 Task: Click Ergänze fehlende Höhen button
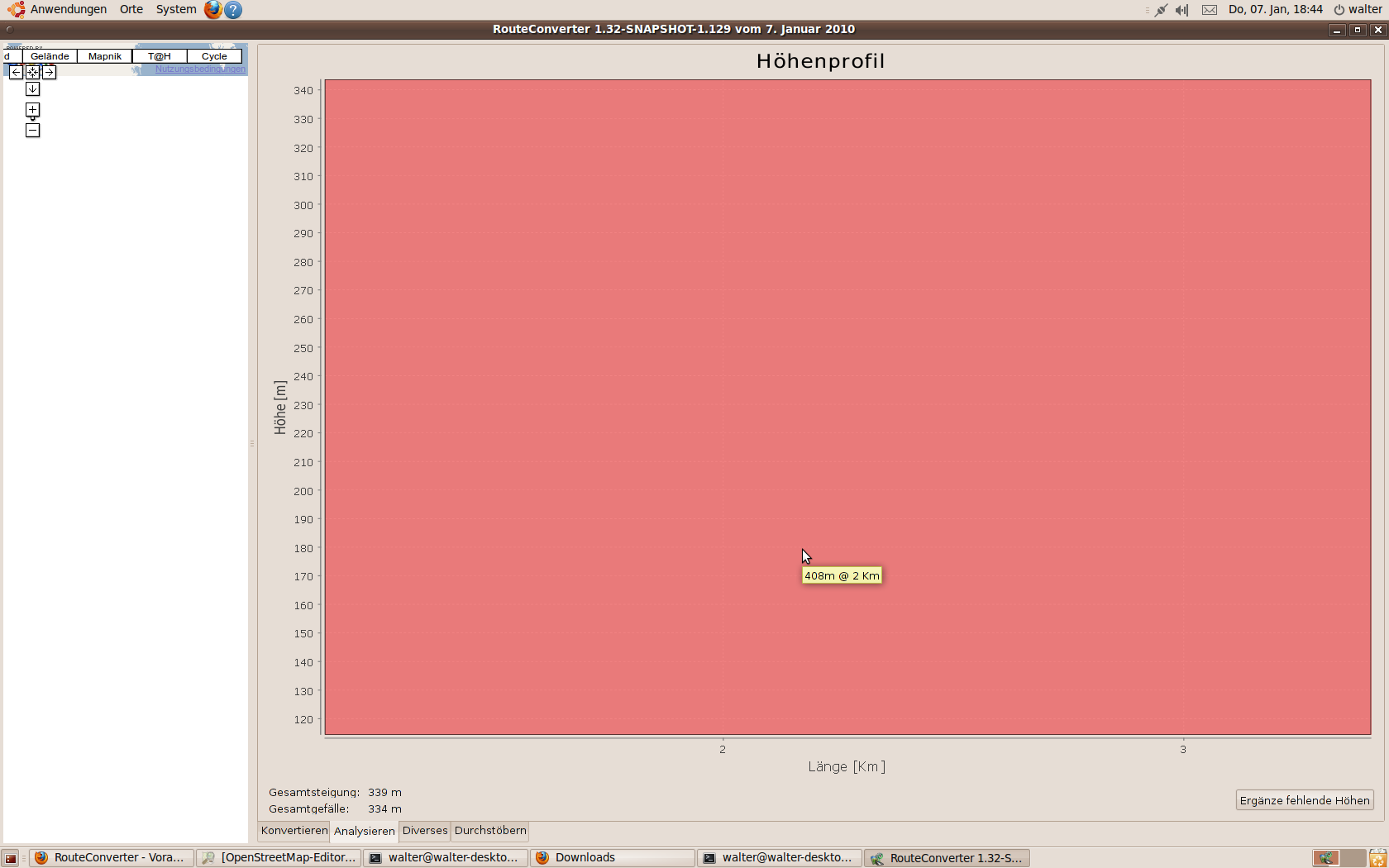[x=1304, y=800]
